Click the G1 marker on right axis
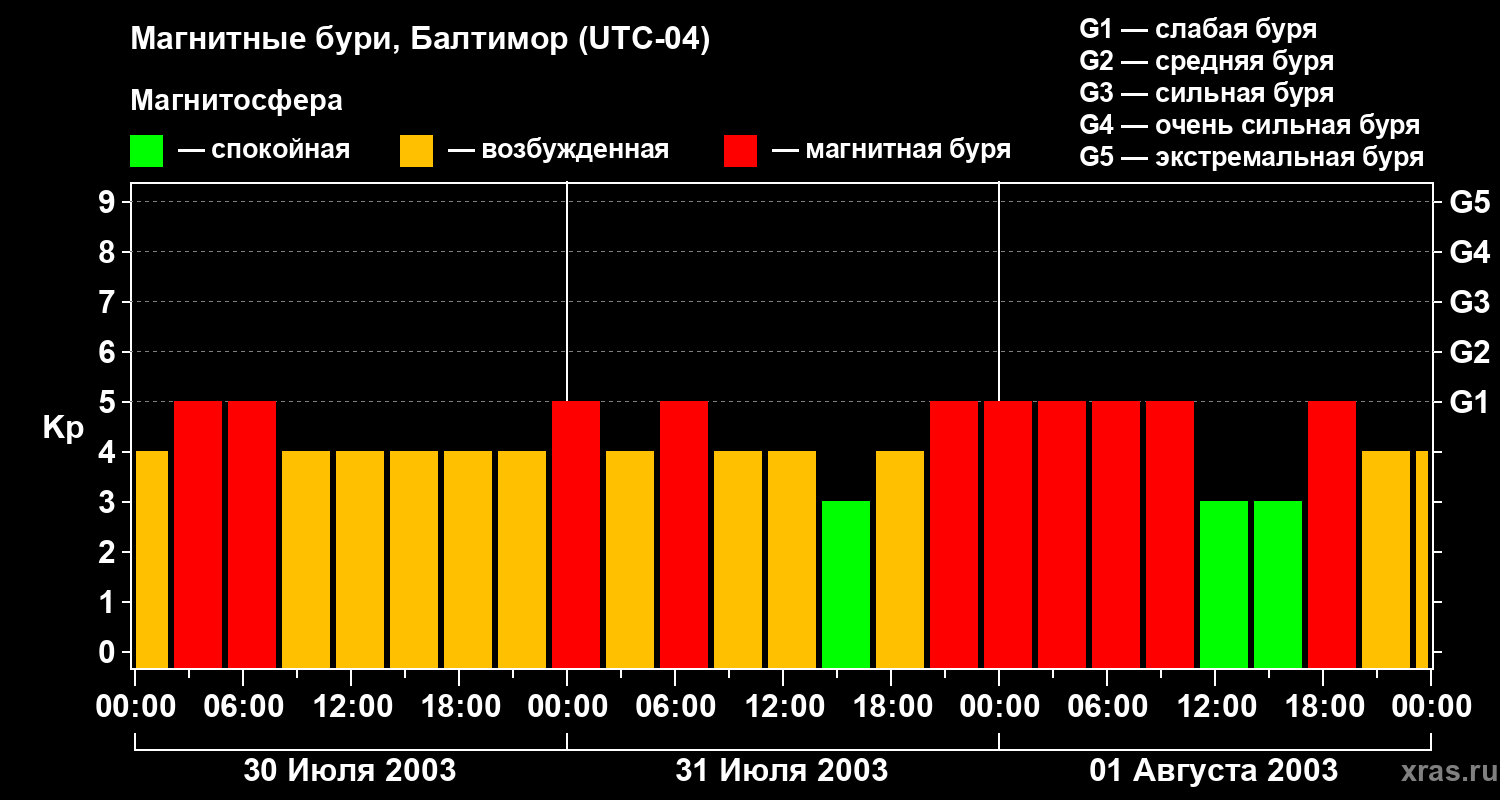Viewport: 1500px width, 800px height. coord(1469,402)
